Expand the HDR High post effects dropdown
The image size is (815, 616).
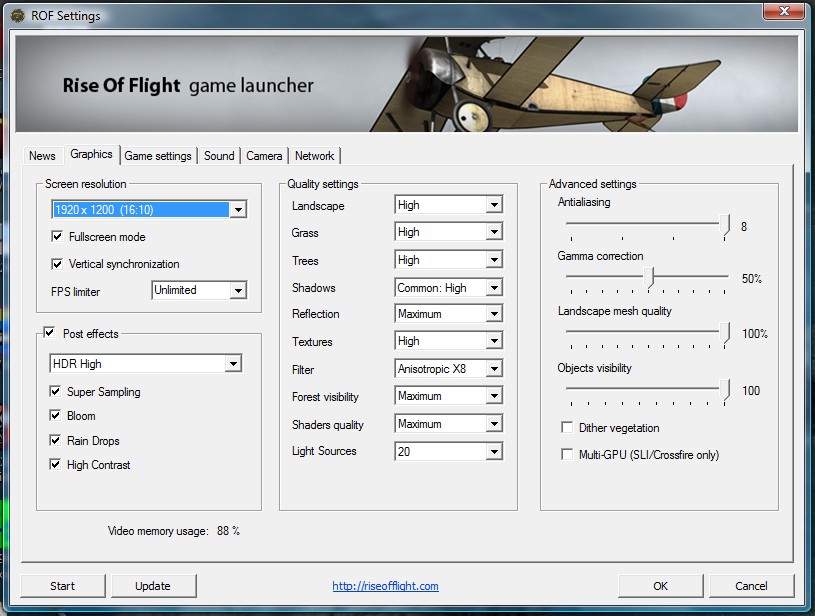(x=233, y=364)
